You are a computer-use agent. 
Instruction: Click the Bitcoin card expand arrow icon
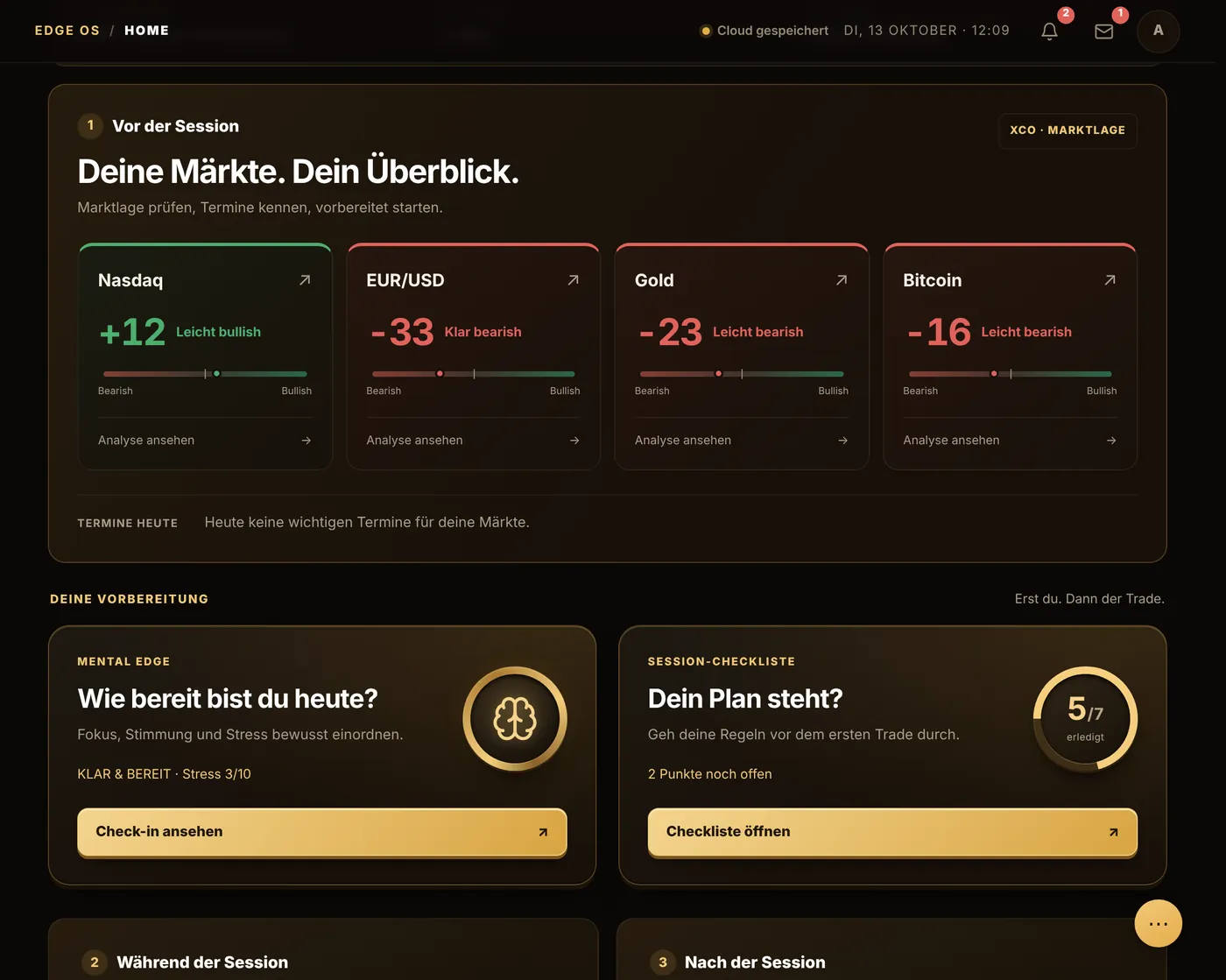(x=1110, y=280)
